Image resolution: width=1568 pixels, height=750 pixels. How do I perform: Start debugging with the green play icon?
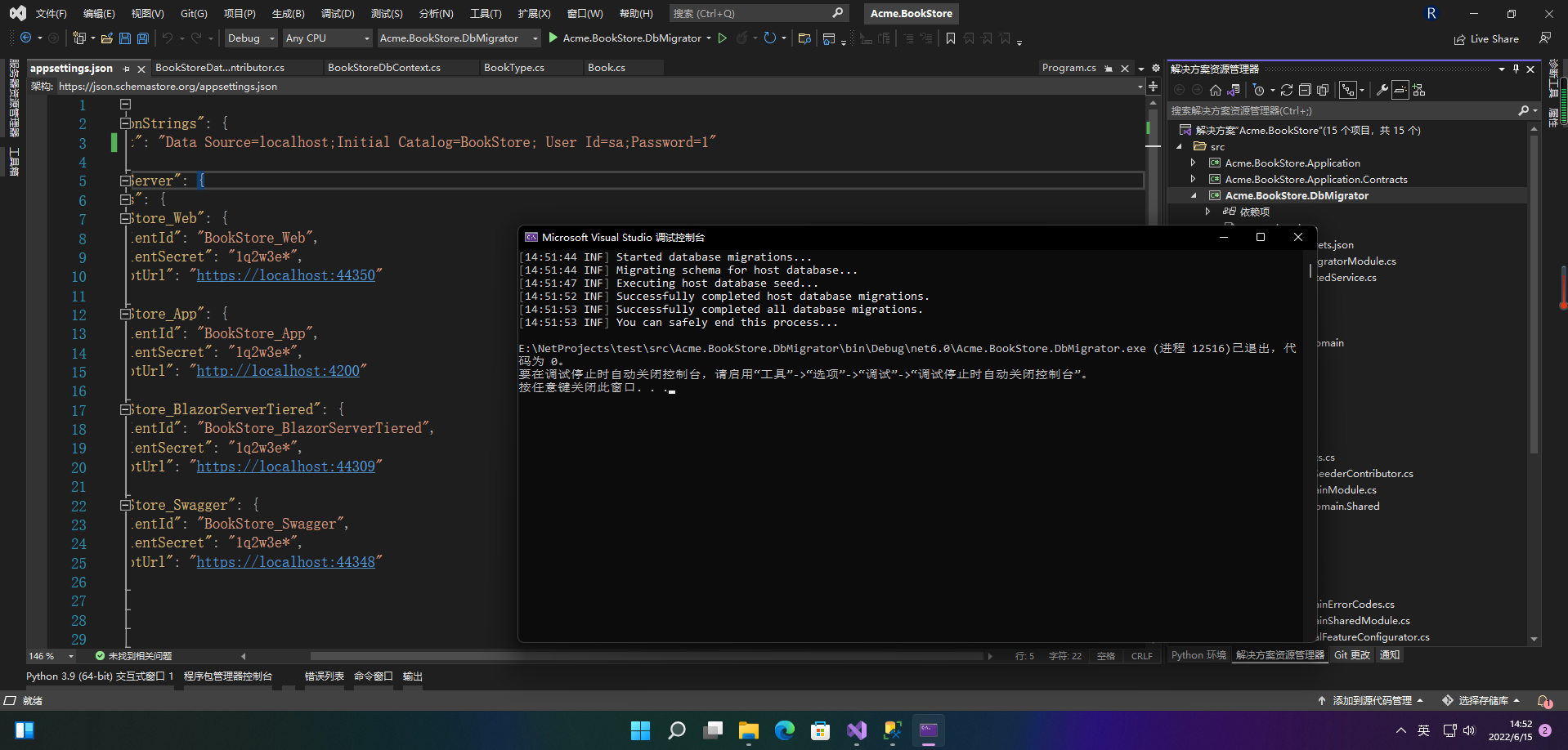pos(553,38)
